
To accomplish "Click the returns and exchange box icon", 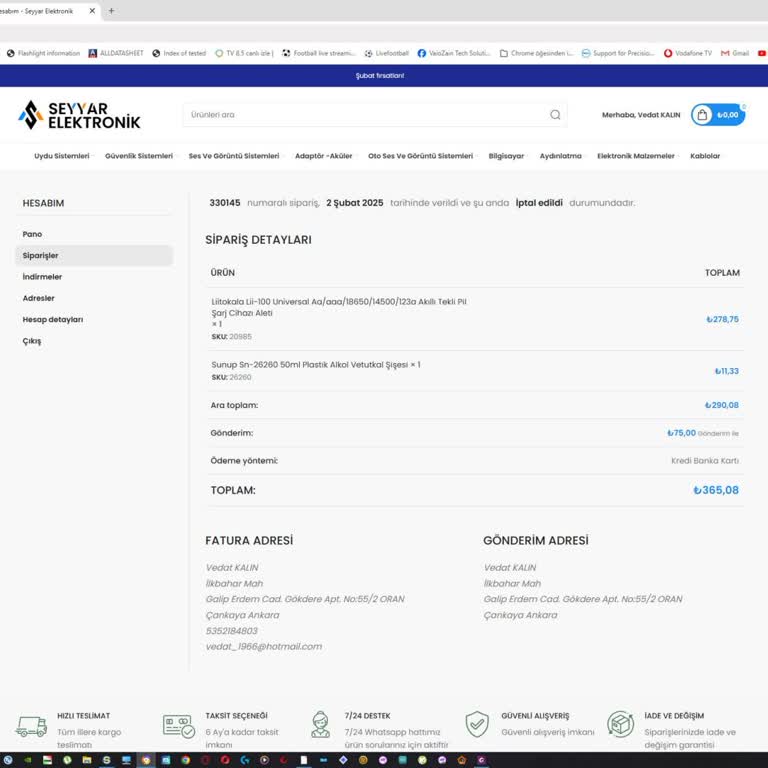I will point(620,724).
